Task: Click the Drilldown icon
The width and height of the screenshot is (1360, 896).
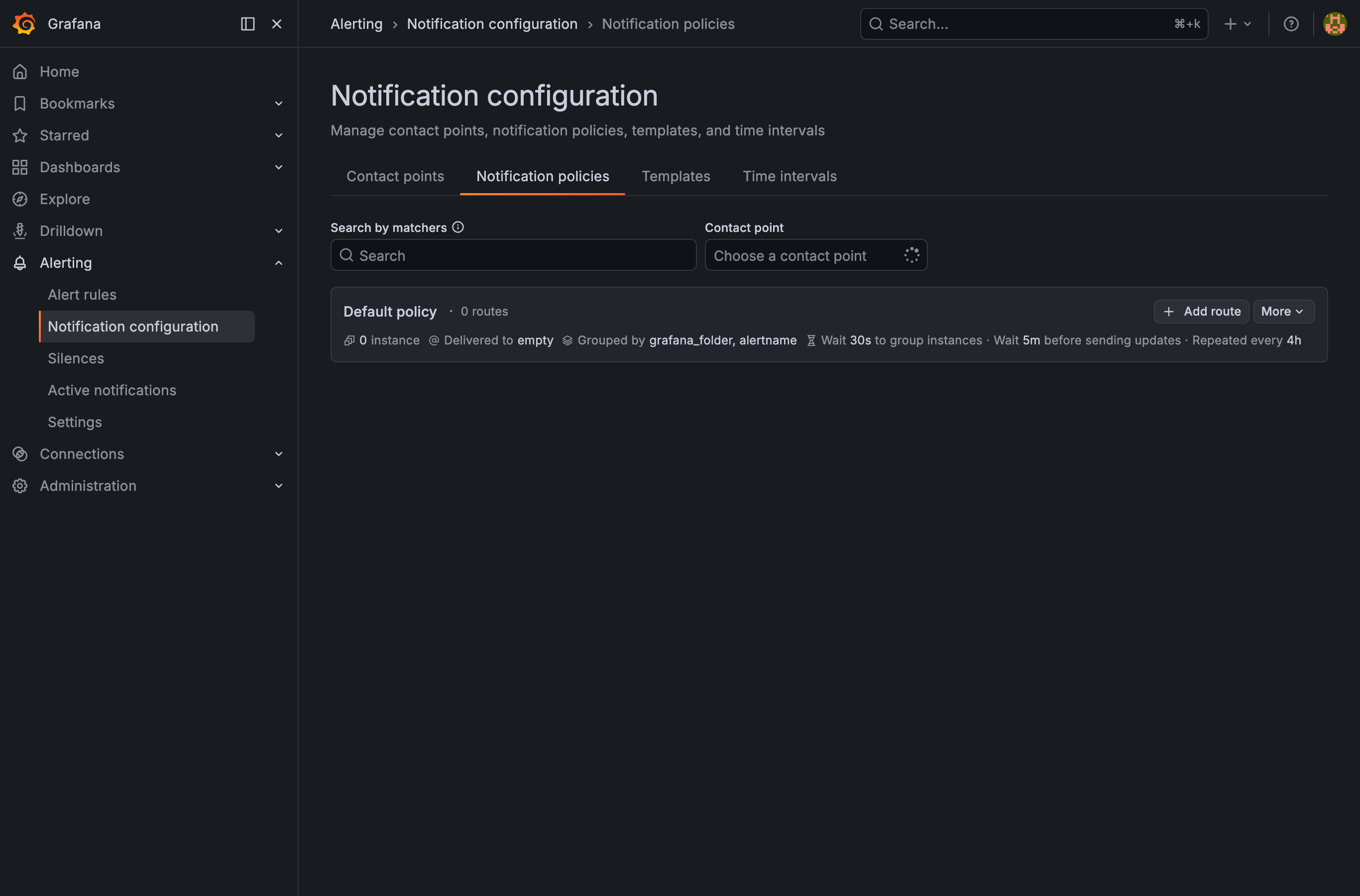Action: tap(20, 231)
